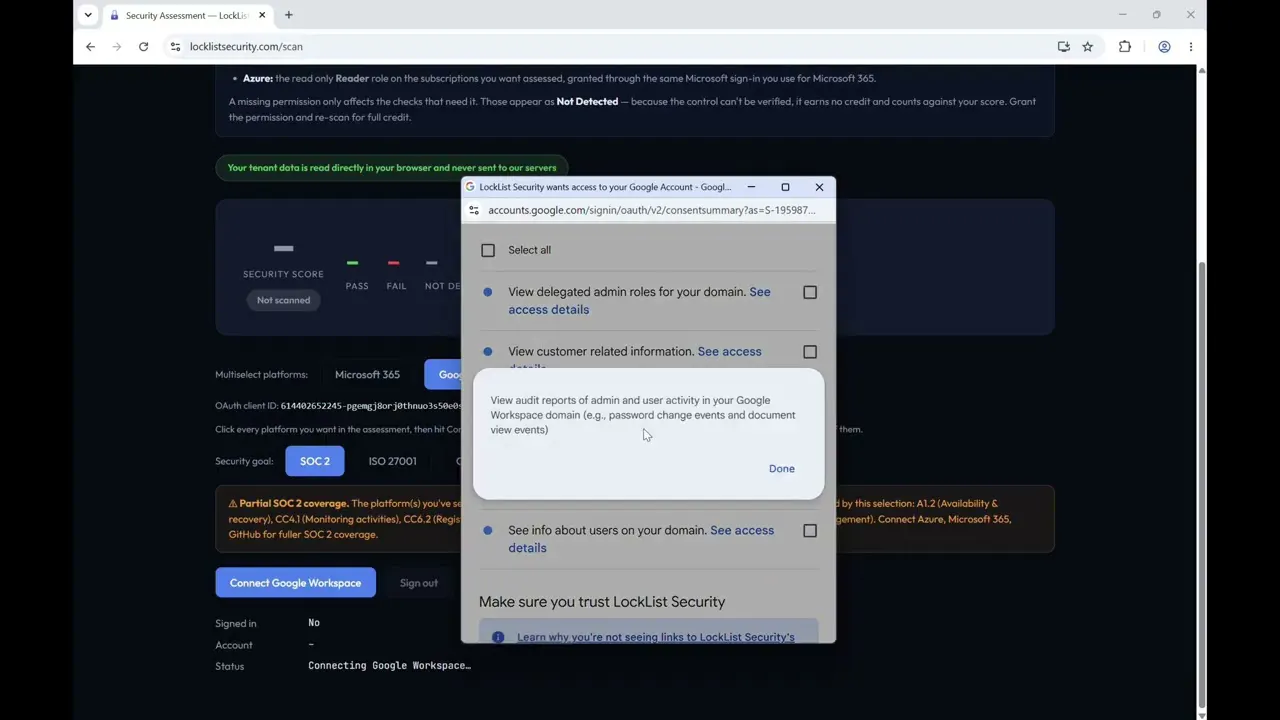Select the ISO 27001 security goal
Screen dimensions: 1280x720
[392, 461]
